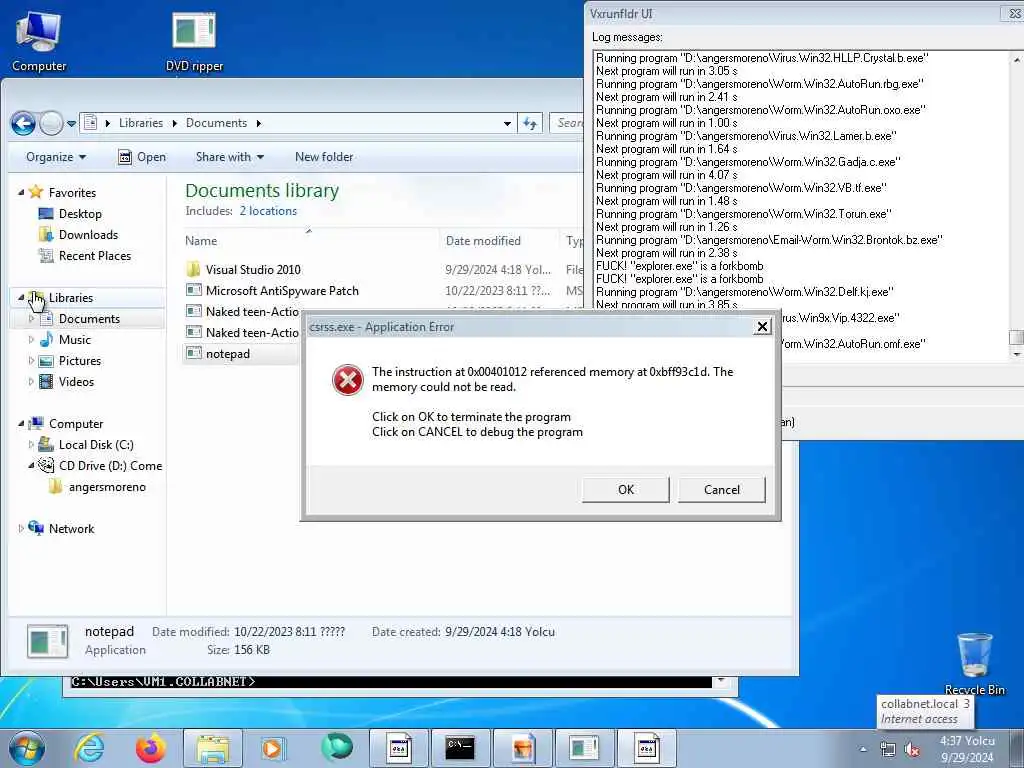Click the taskbar clock showing 4:37

967,749
